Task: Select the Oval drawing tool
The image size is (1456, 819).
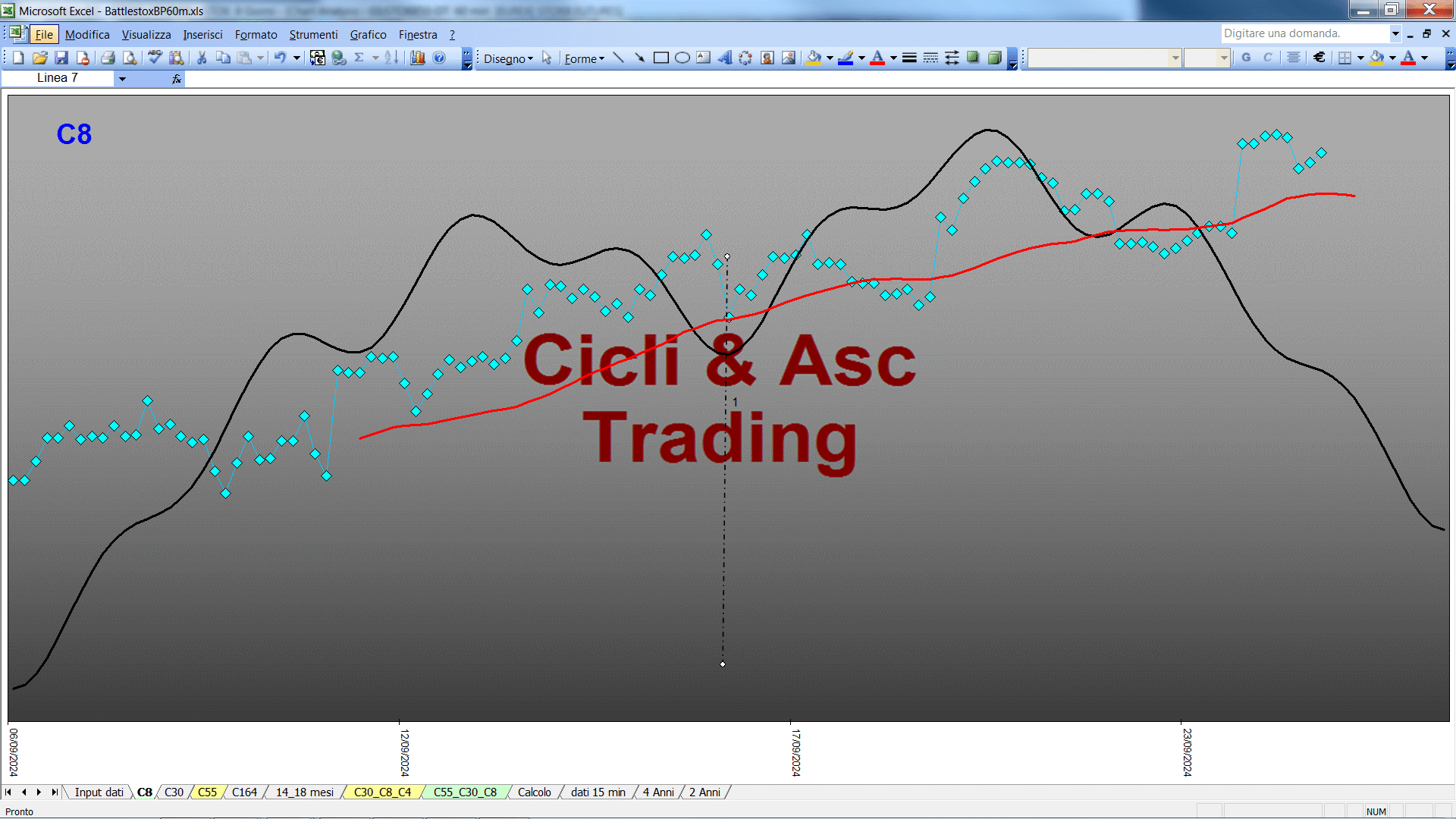Action: point(682,58)
